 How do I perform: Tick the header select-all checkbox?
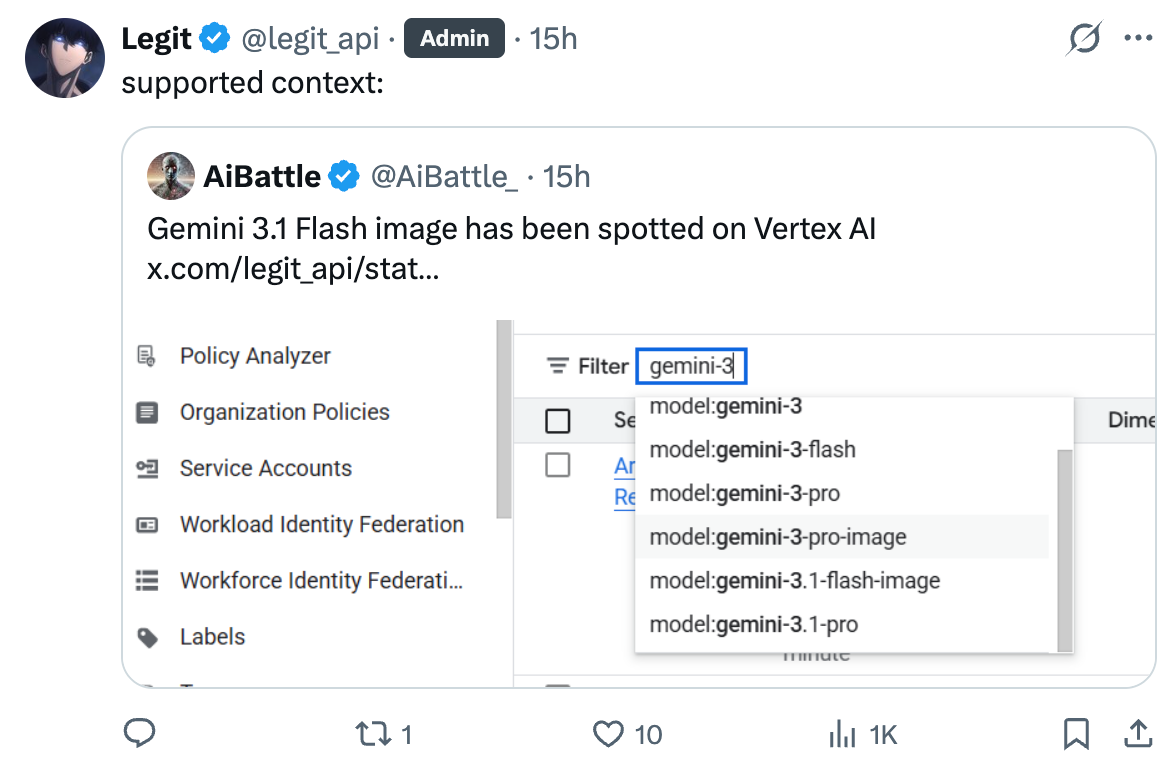point(558,421)
